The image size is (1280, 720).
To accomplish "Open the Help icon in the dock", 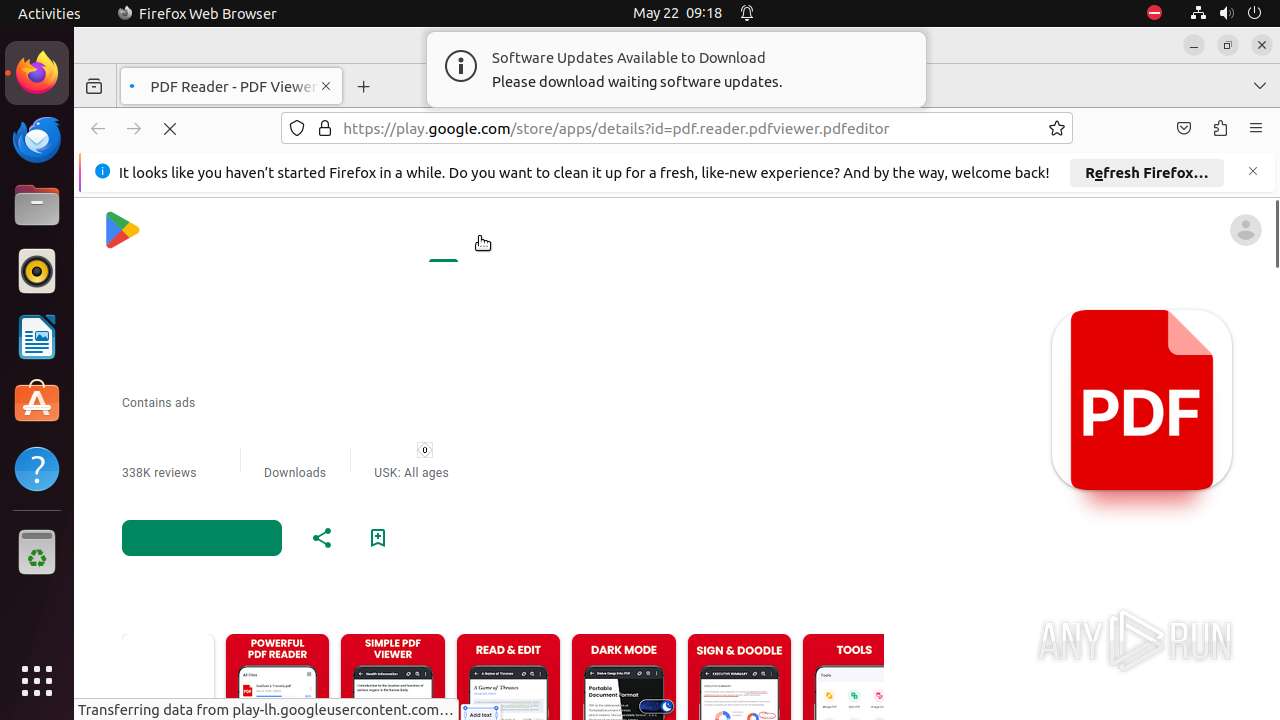I will tap(37, 469).
